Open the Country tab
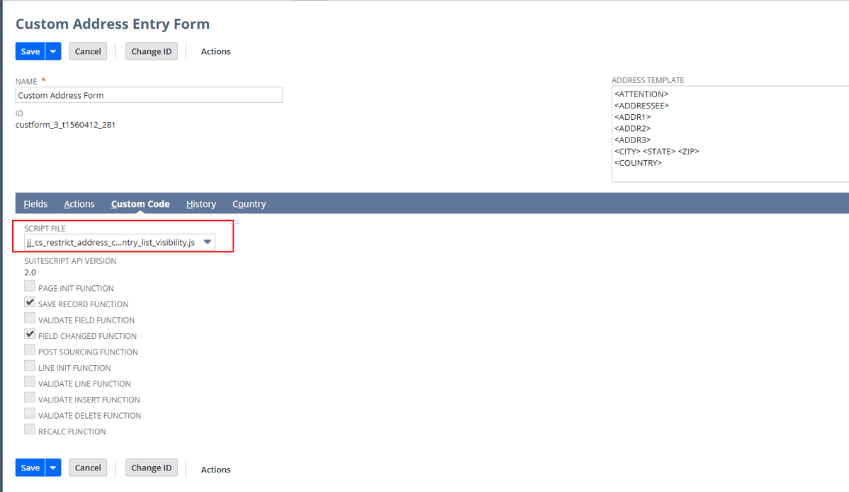The height and width of the screenshot is (492, 849). (x=249, y=204)
